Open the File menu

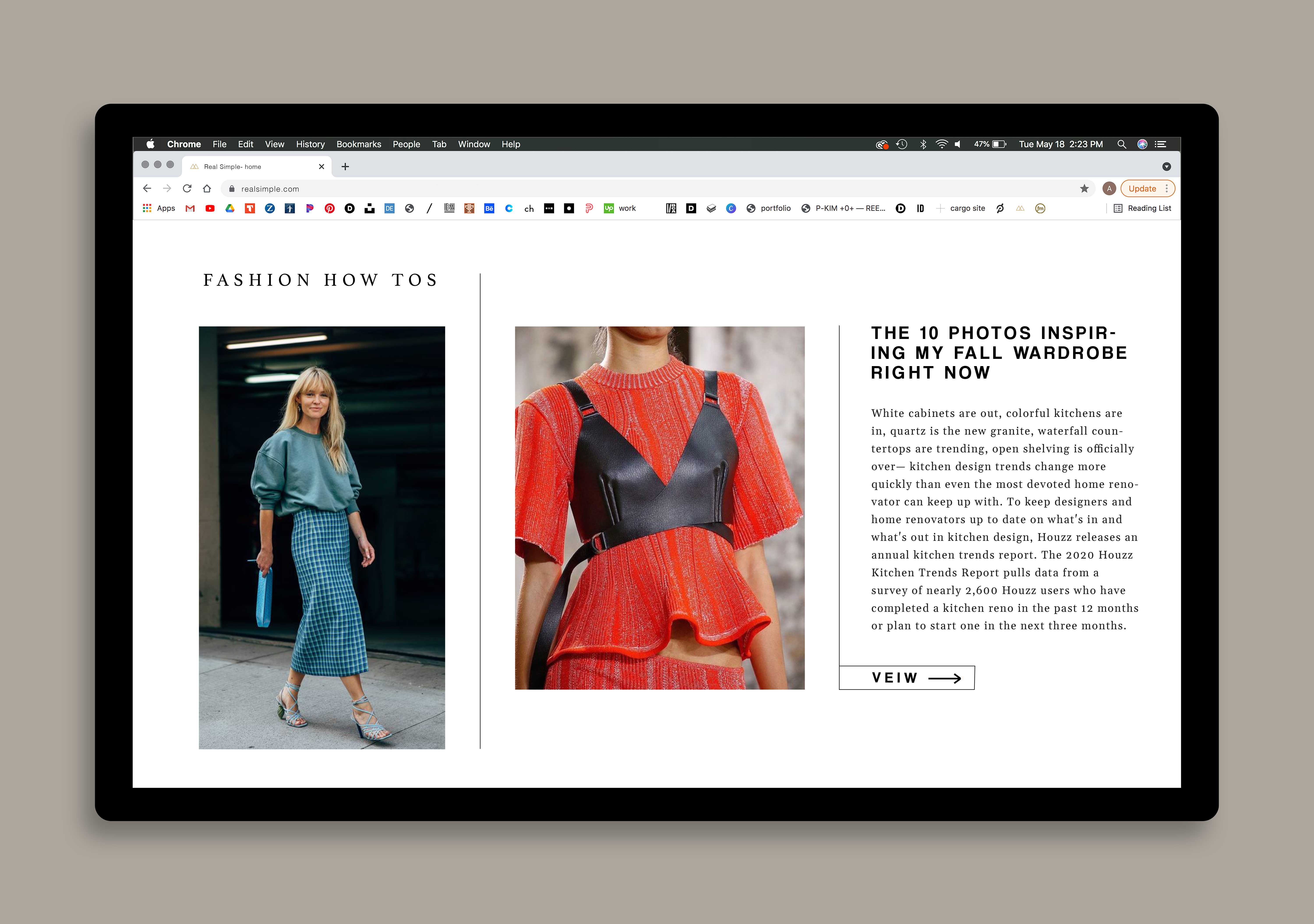(220, 144)
